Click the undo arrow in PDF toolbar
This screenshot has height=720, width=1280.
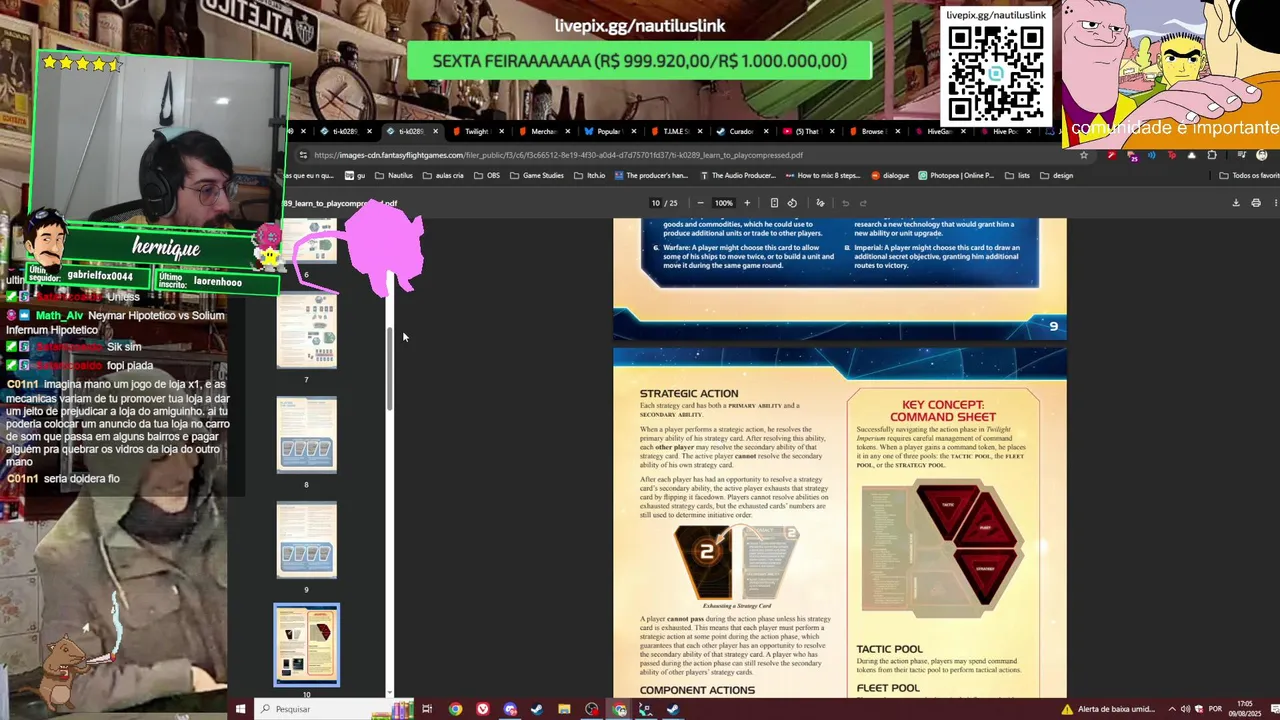coord(845,203)
